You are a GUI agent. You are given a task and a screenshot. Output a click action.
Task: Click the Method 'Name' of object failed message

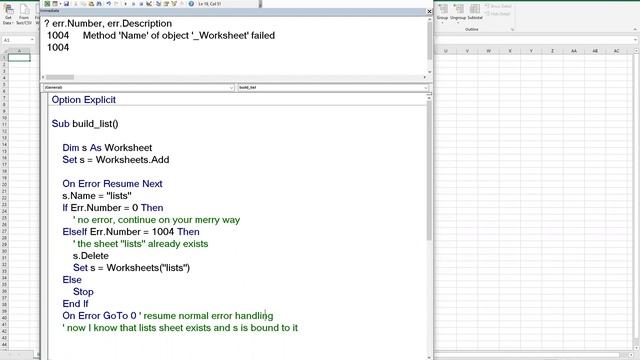click(179, 36)
